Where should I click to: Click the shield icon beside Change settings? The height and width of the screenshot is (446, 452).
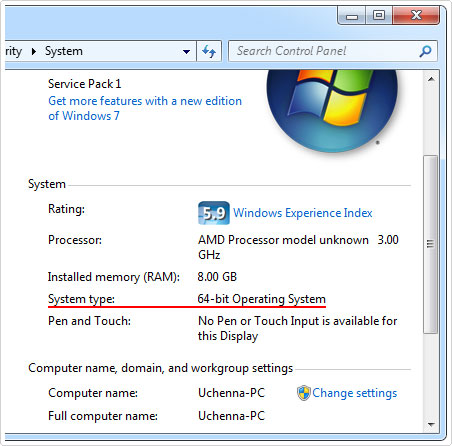[x=304, y=393]
